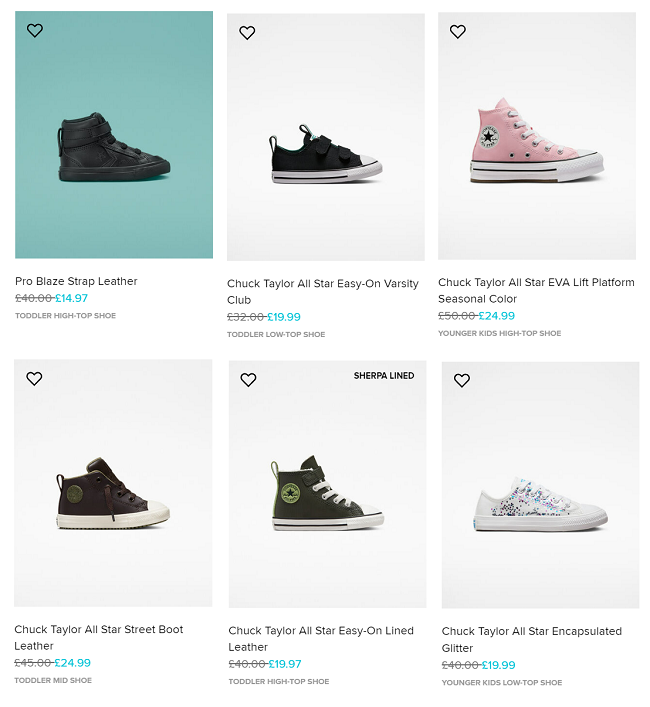Open the green Easy-On Lined Leather image
650x707 pixels.
click(x=327, y=496)
